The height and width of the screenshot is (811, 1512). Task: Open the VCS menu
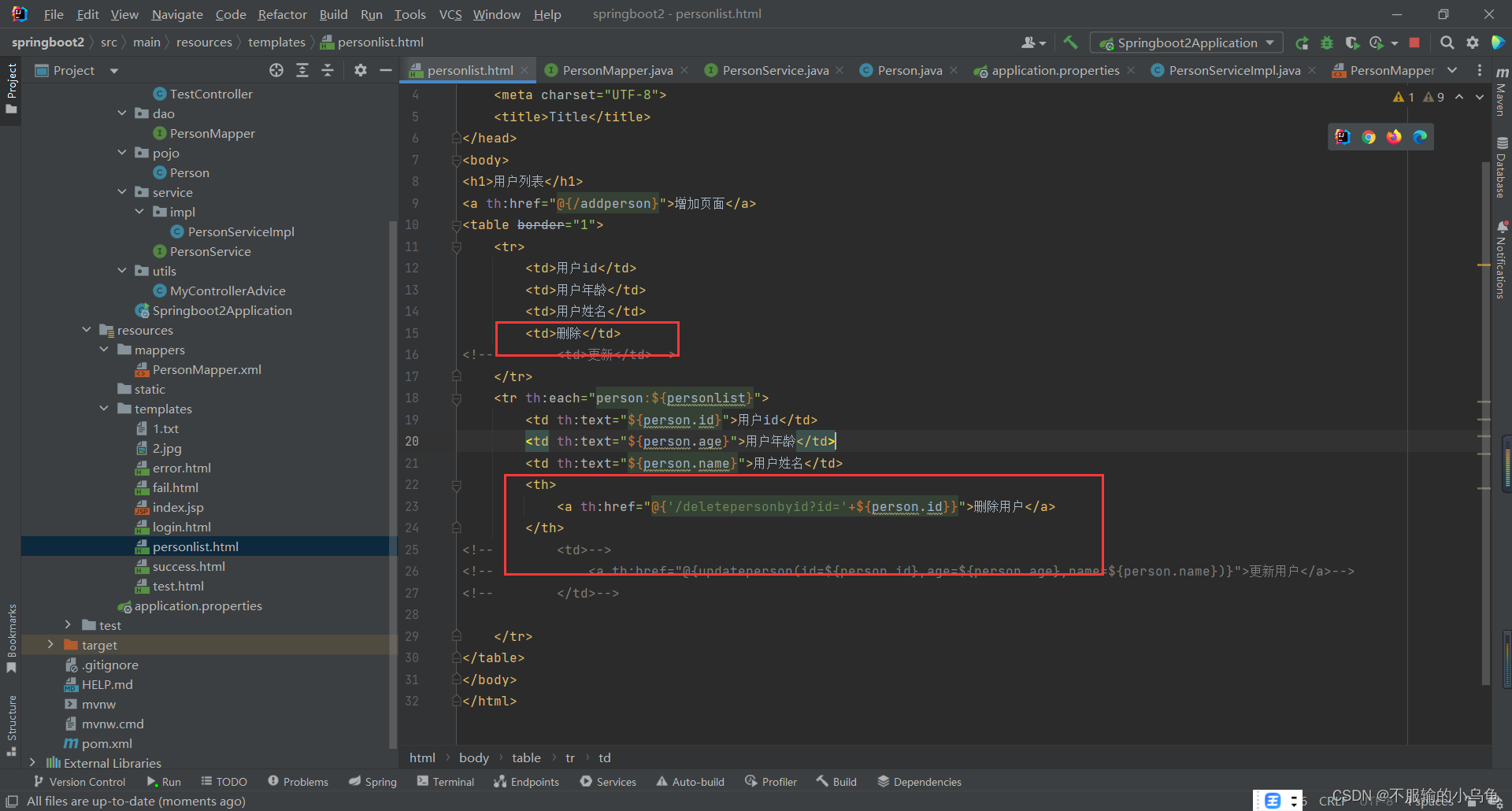click(450, 14)
